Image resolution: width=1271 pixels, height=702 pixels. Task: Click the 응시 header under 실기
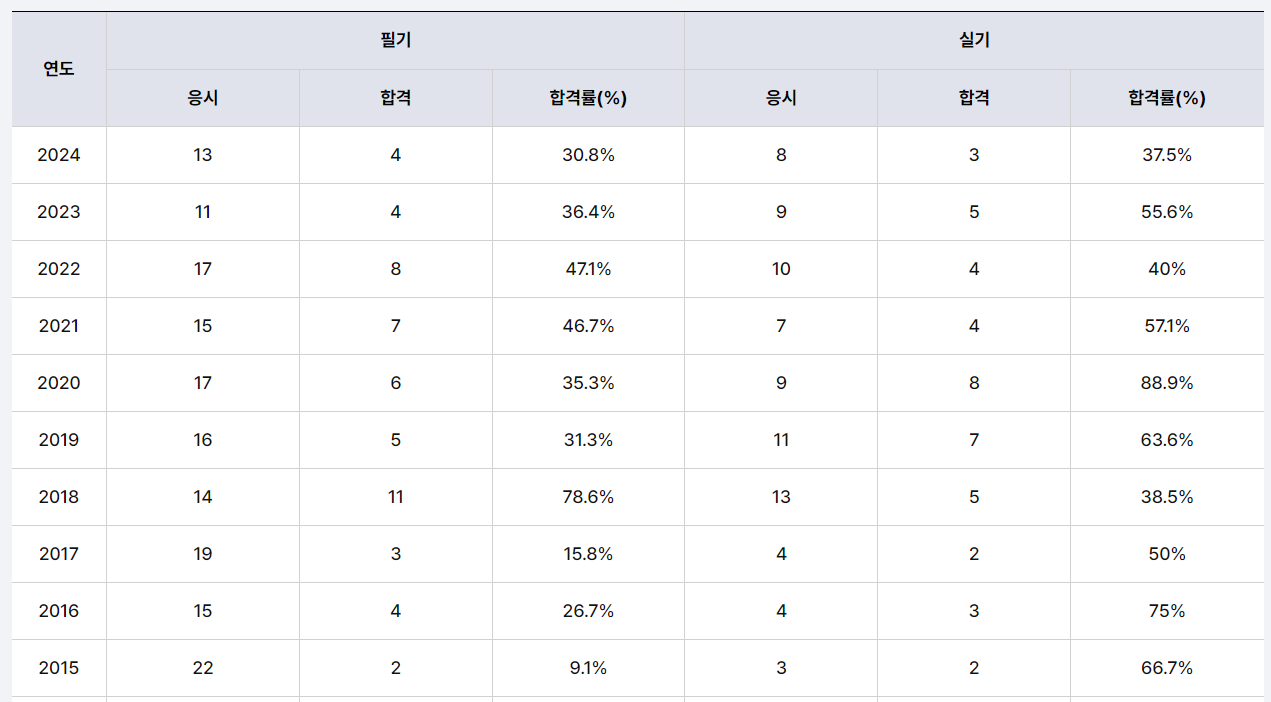click(781, 98)
